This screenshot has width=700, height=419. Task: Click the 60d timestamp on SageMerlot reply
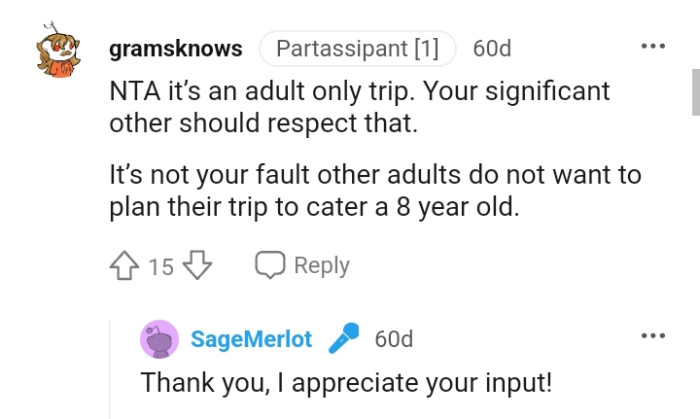(x=394, y=339)
